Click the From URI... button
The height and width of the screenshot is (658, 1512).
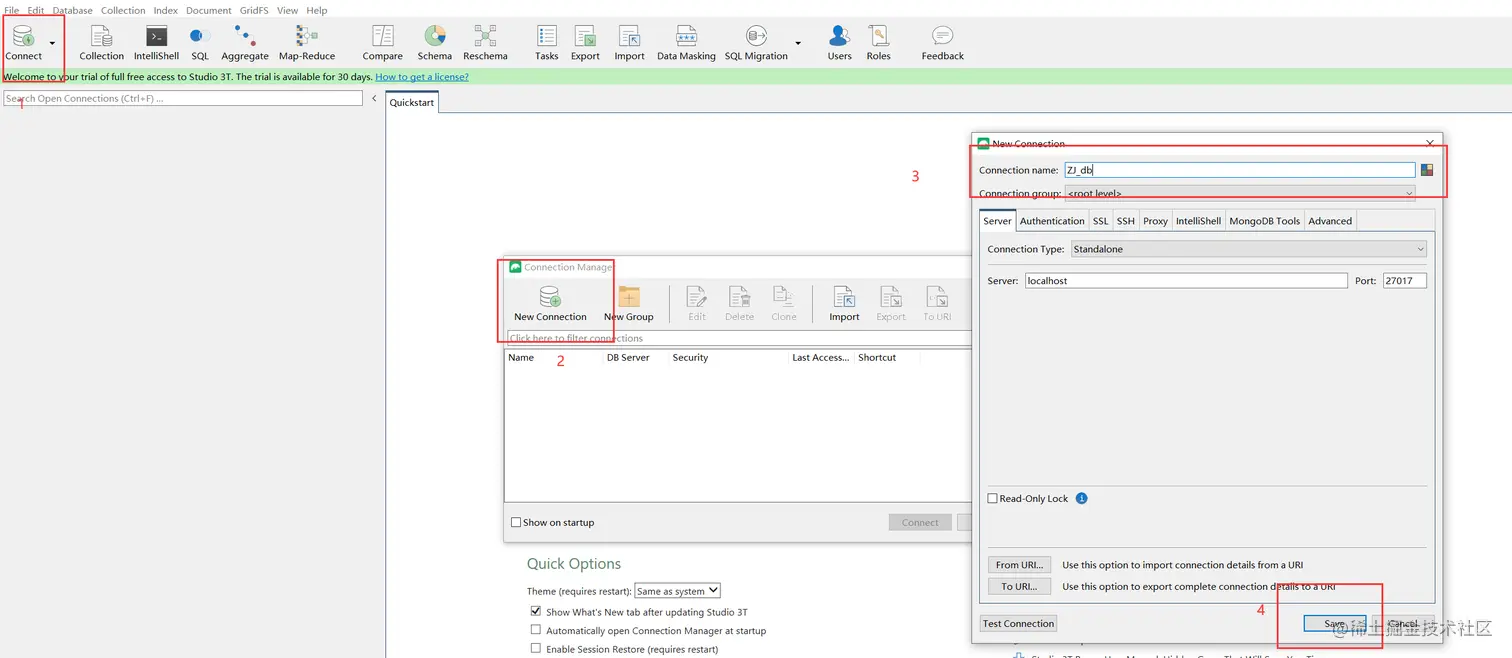(1019, 565)
